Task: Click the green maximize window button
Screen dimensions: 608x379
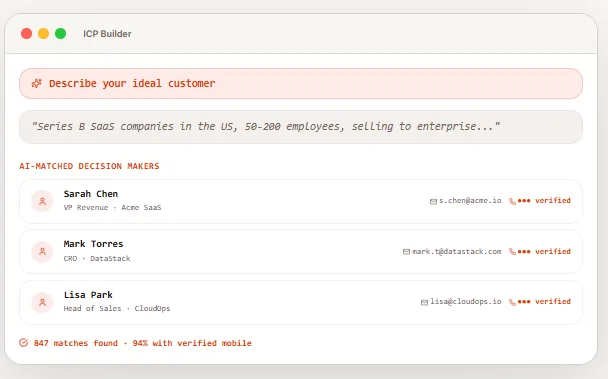Action: click(60, 34)
